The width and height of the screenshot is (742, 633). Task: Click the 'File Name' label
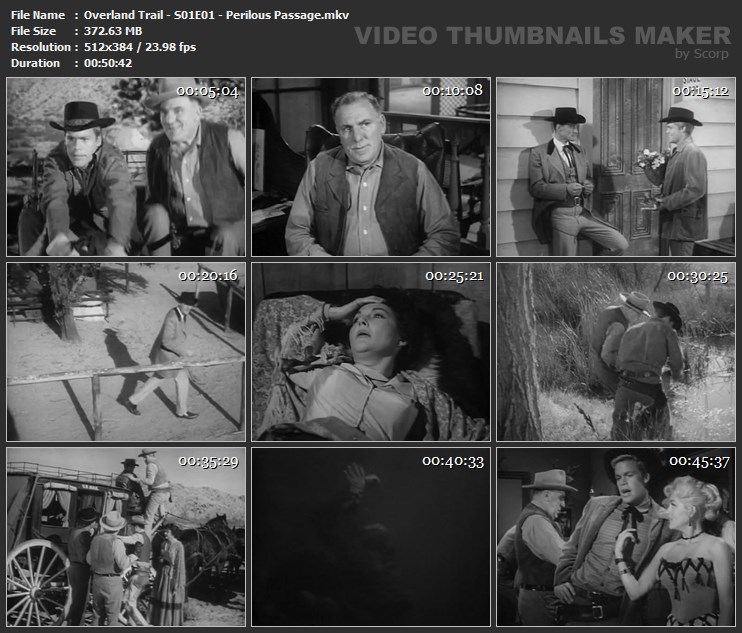38,15
